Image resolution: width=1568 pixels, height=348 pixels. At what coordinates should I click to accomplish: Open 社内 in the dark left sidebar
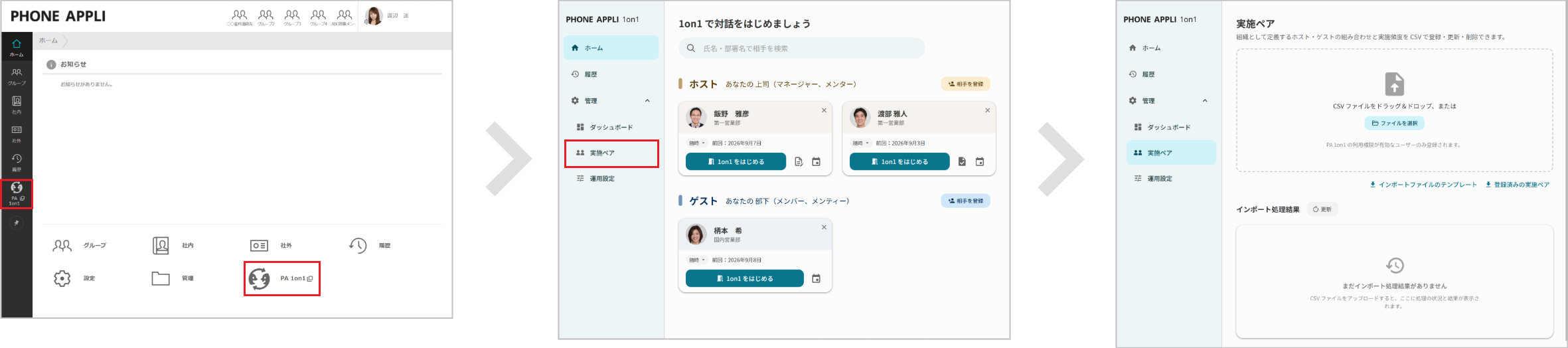click(x=17, y=105)
